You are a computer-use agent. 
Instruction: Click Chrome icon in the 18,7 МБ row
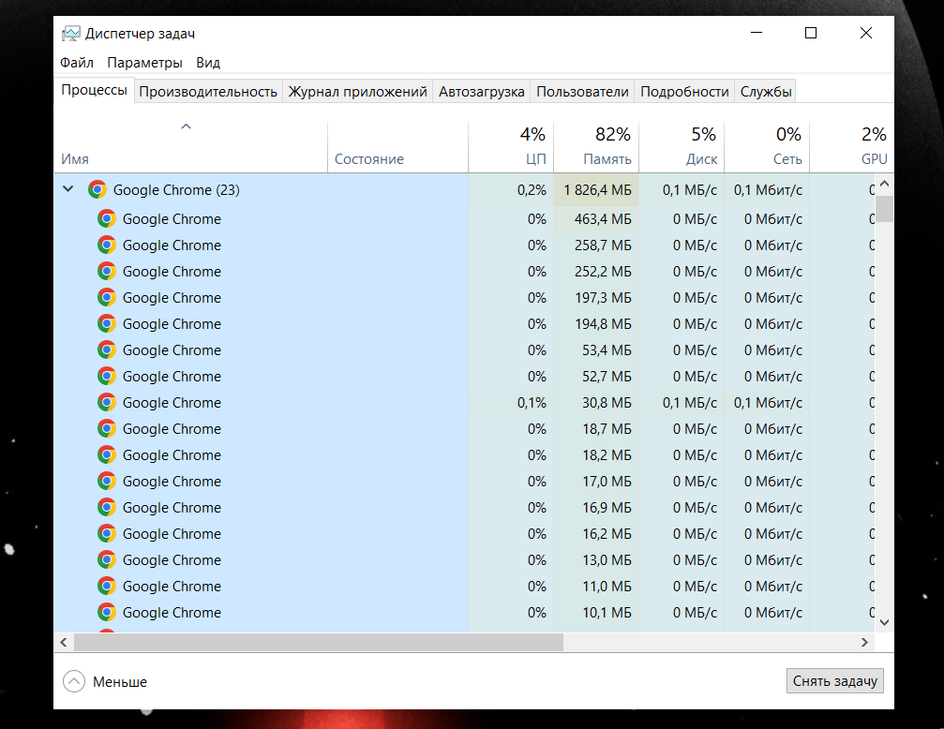[x=107, y=429]
